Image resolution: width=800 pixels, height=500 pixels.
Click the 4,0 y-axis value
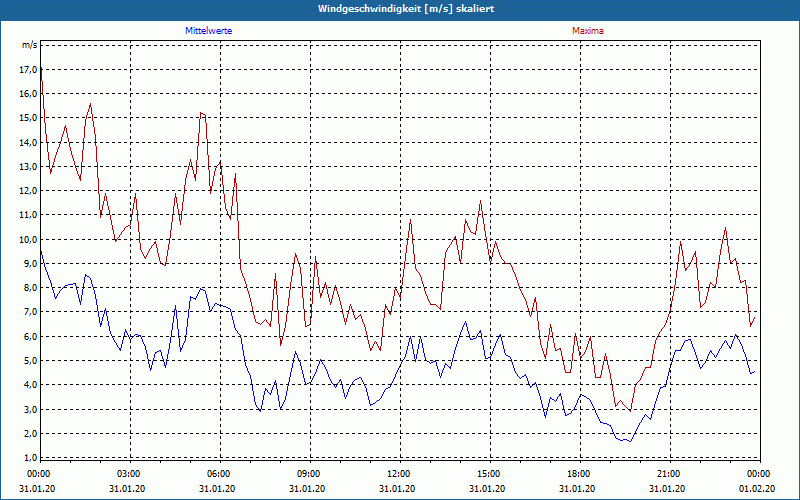pyautogui.click(x=30, y=385)
